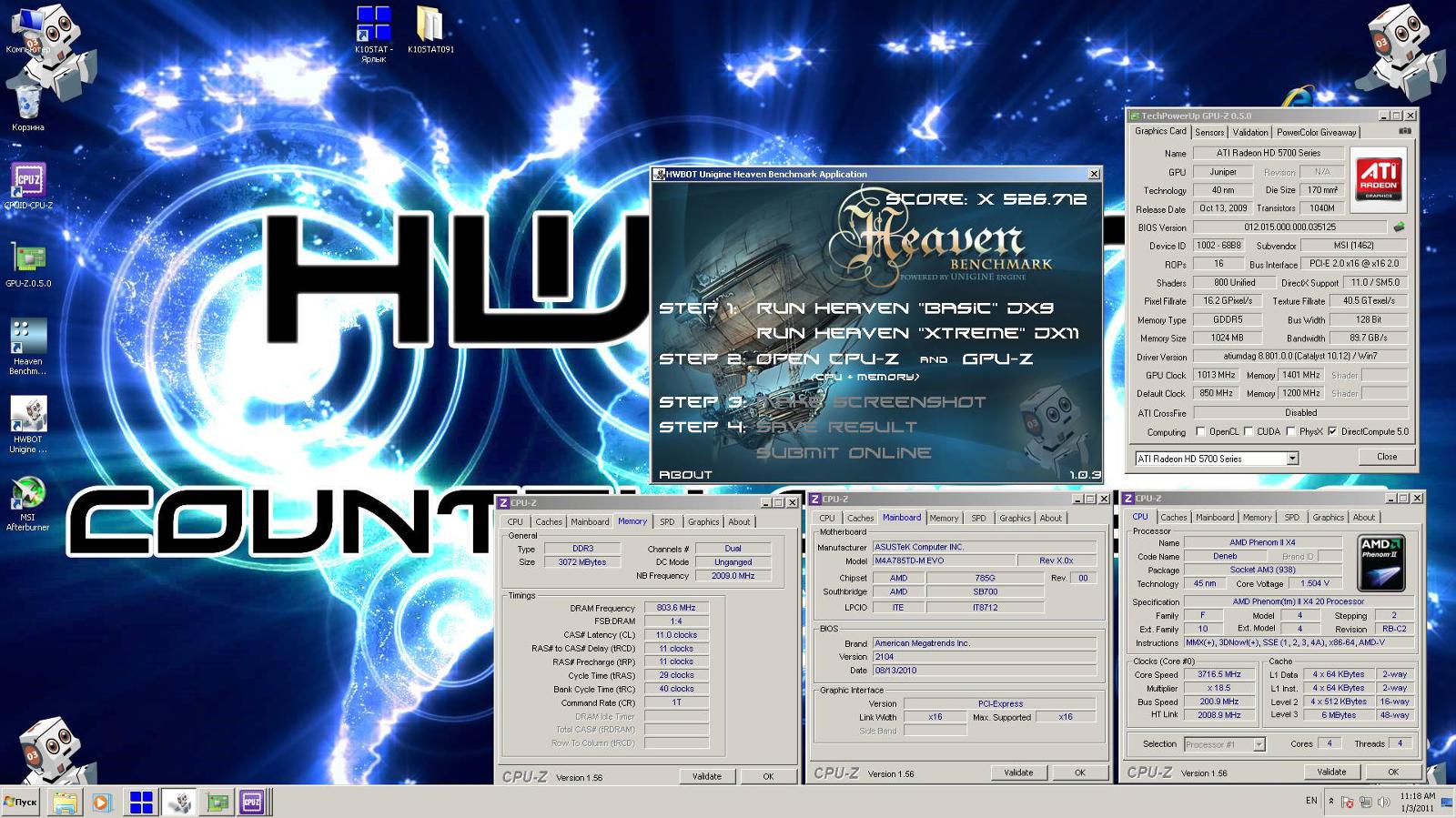Viewport: 1456px width, 818px height.
Task: Launch the MSI Afterburner desktop shortcut
Action: (28, 504)
